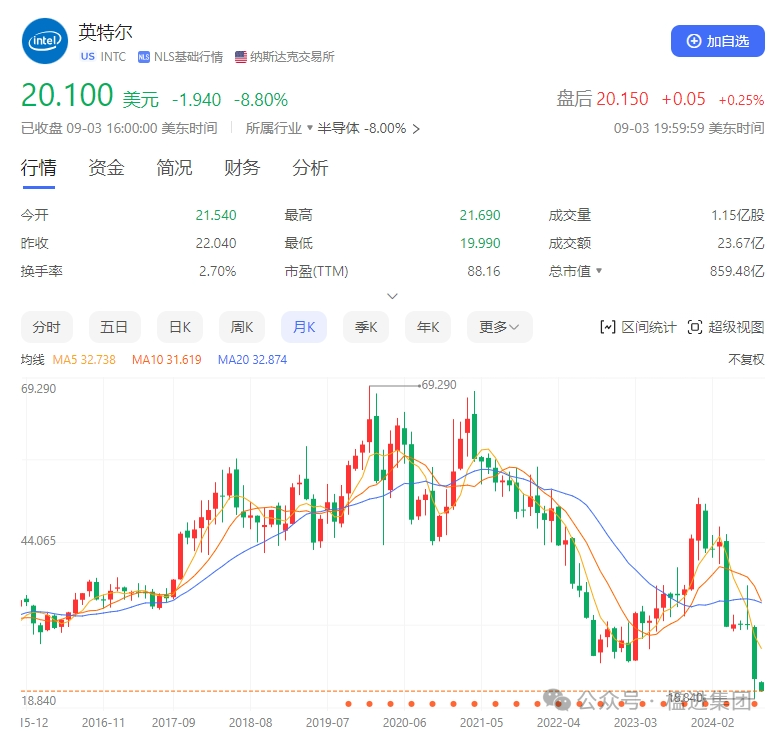Select the 五日 five-day chart
Screen dimensions: 776x731
[x=114, y=327]
